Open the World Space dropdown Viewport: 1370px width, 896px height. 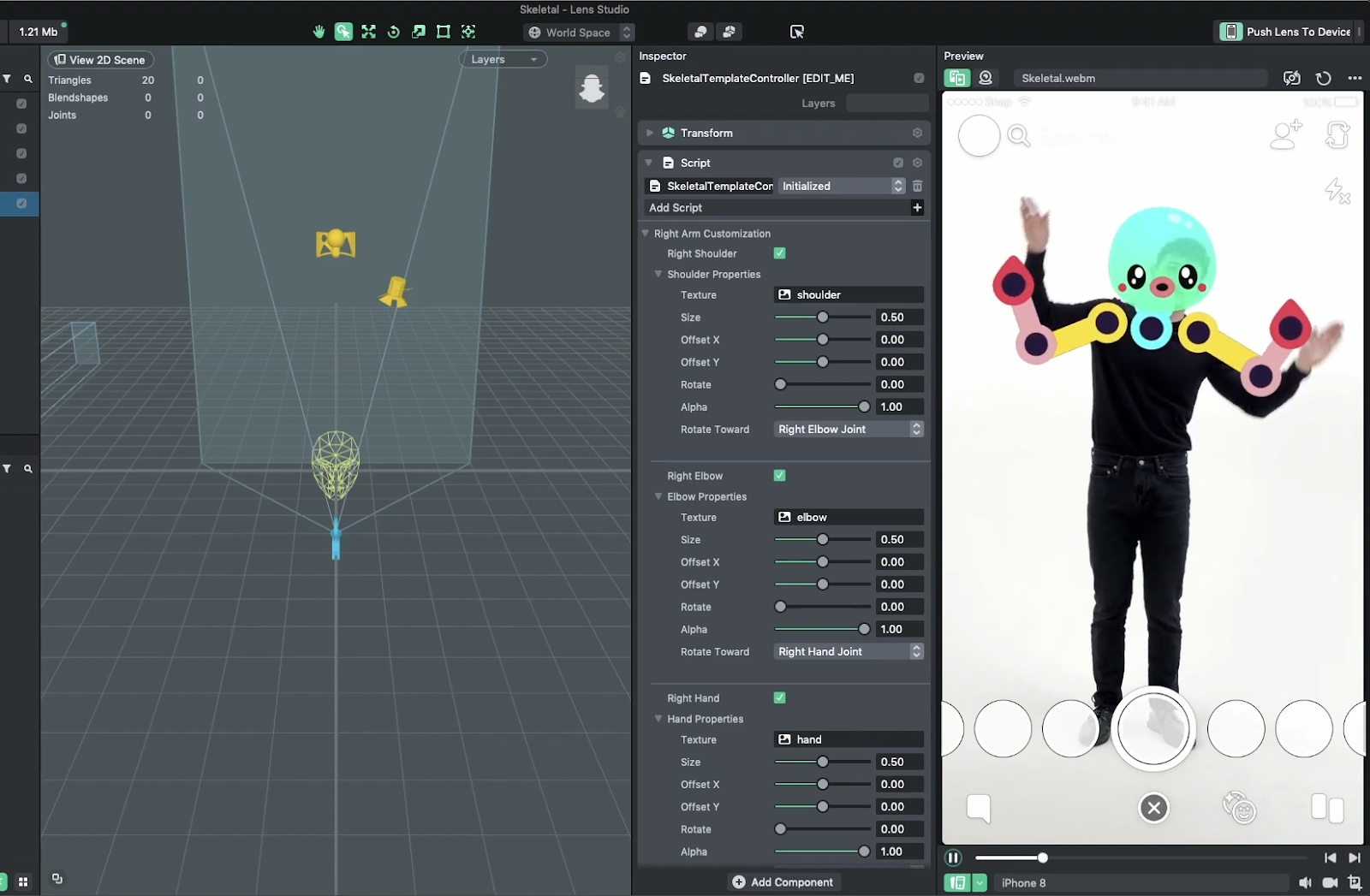click(580, 33)
